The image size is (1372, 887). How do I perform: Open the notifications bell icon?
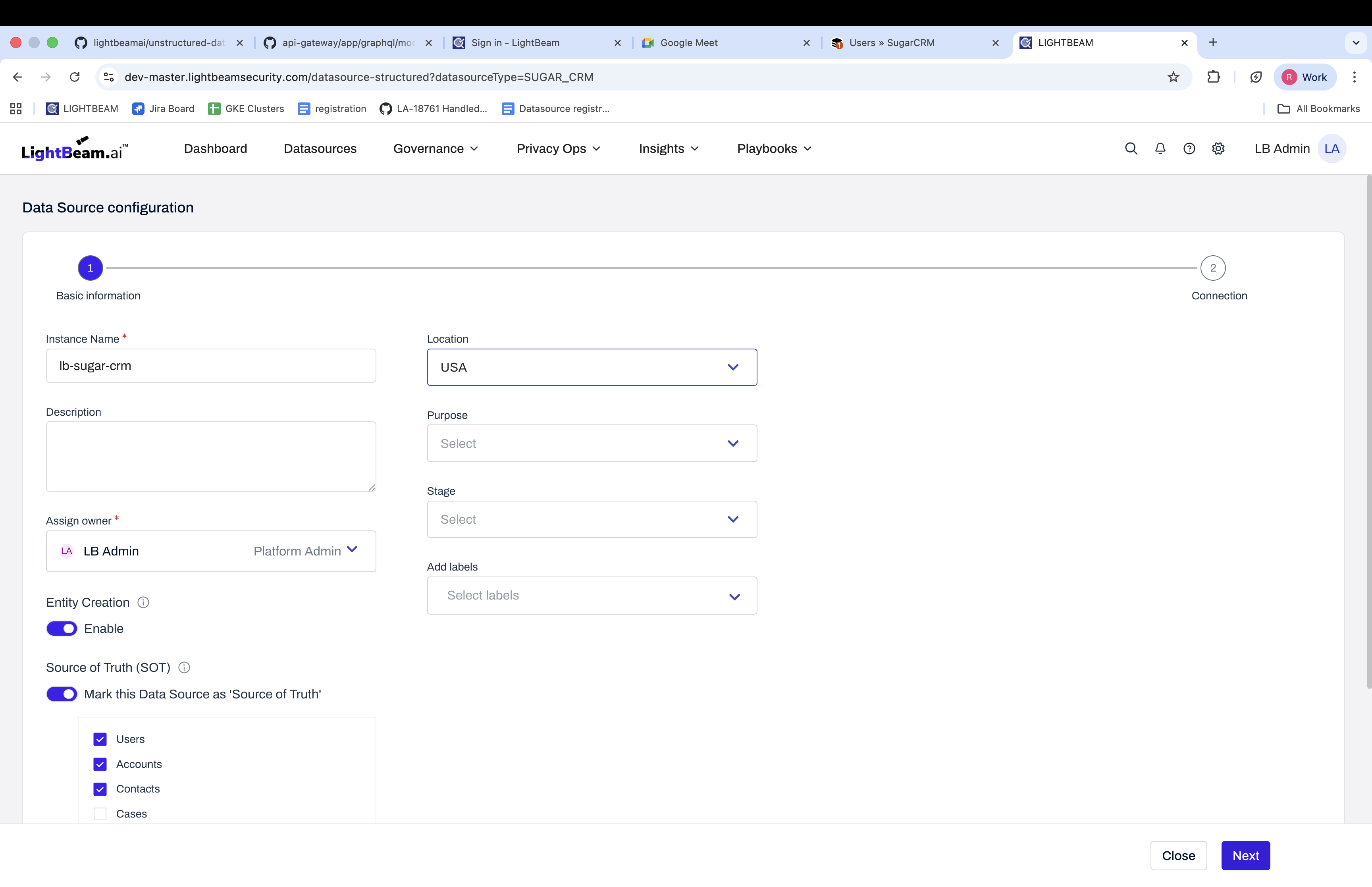(1160, 148)
